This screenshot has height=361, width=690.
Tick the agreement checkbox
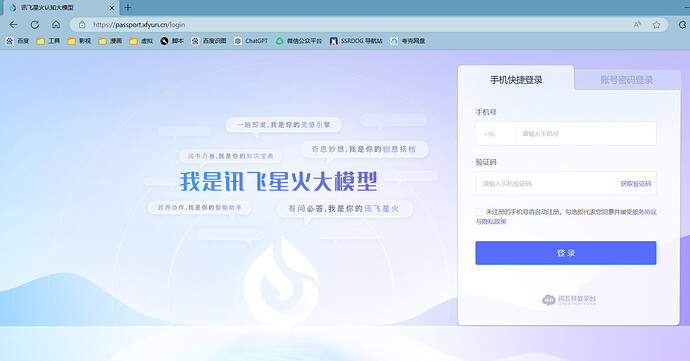pyautogui.click(x=479, y=212)
